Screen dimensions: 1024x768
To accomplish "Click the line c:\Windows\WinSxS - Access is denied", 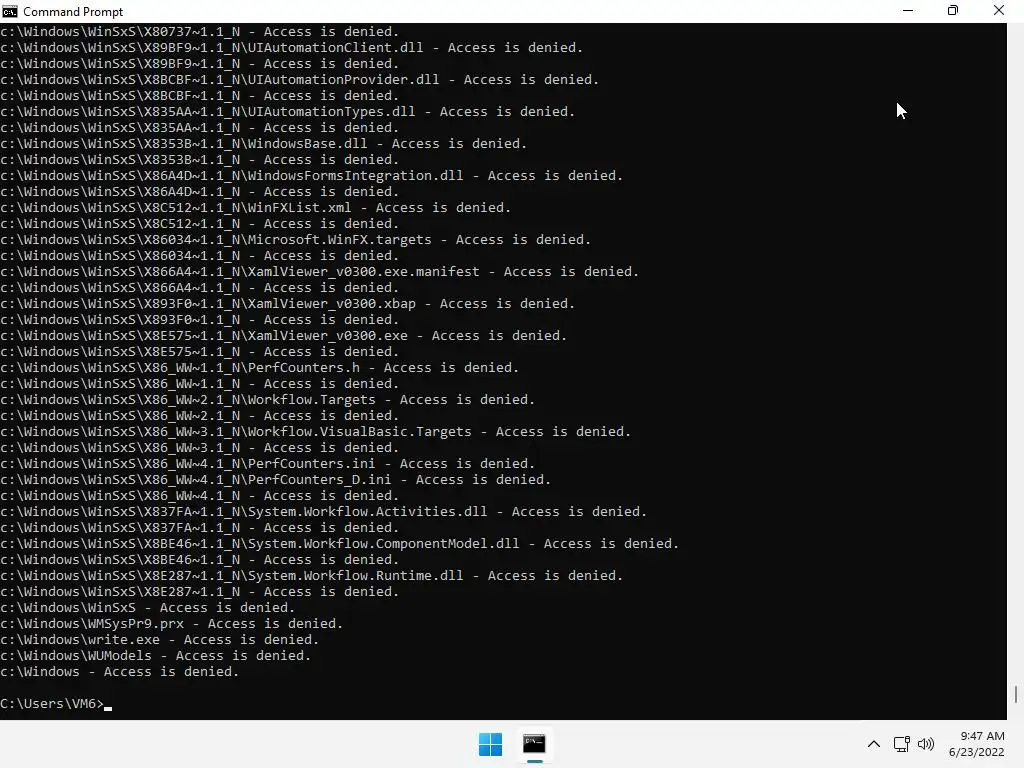I will 148,608.
